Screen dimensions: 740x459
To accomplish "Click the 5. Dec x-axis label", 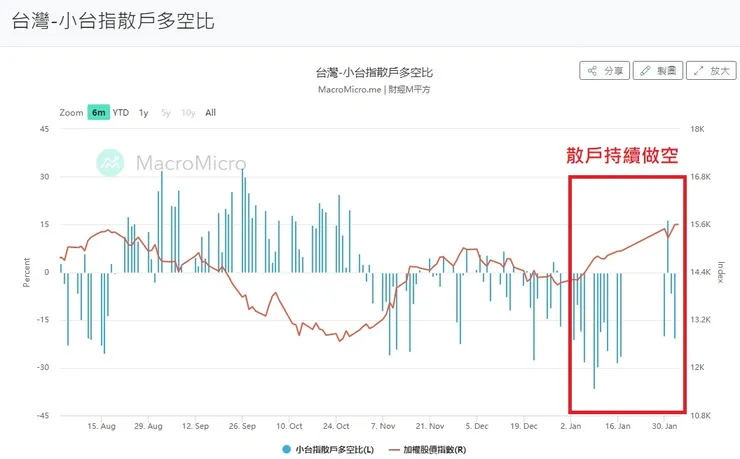I will [x=477, y=426].
